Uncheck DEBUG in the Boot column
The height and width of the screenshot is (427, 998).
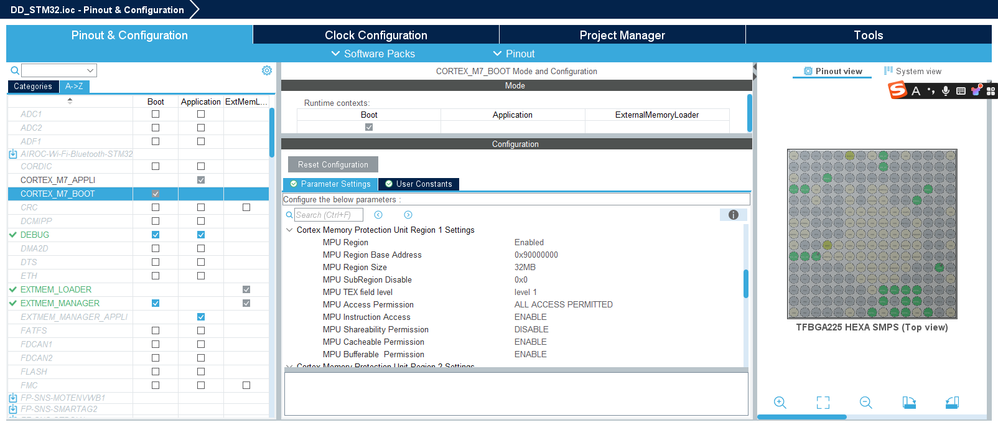[x=155, y=235]
